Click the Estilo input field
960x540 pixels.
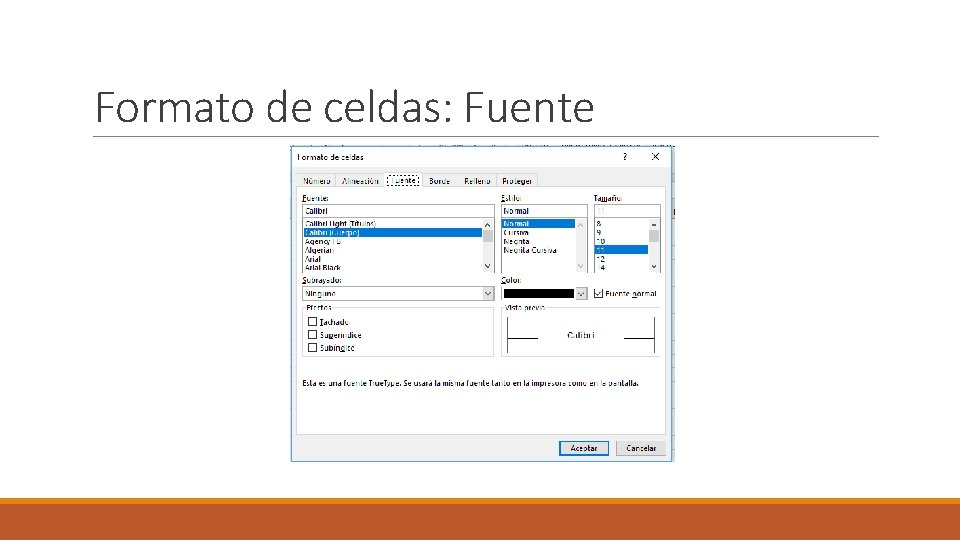(544, 211)
